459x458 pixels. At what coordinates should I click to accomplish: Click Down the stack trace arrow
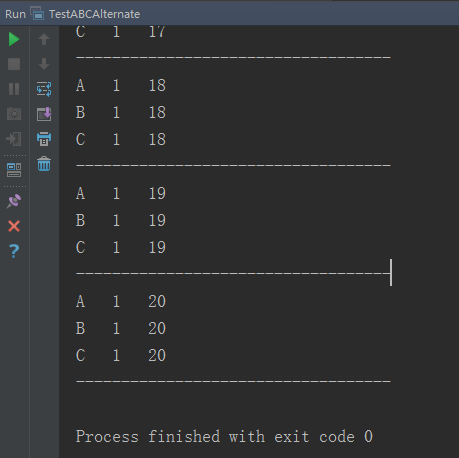click(44, 64)
